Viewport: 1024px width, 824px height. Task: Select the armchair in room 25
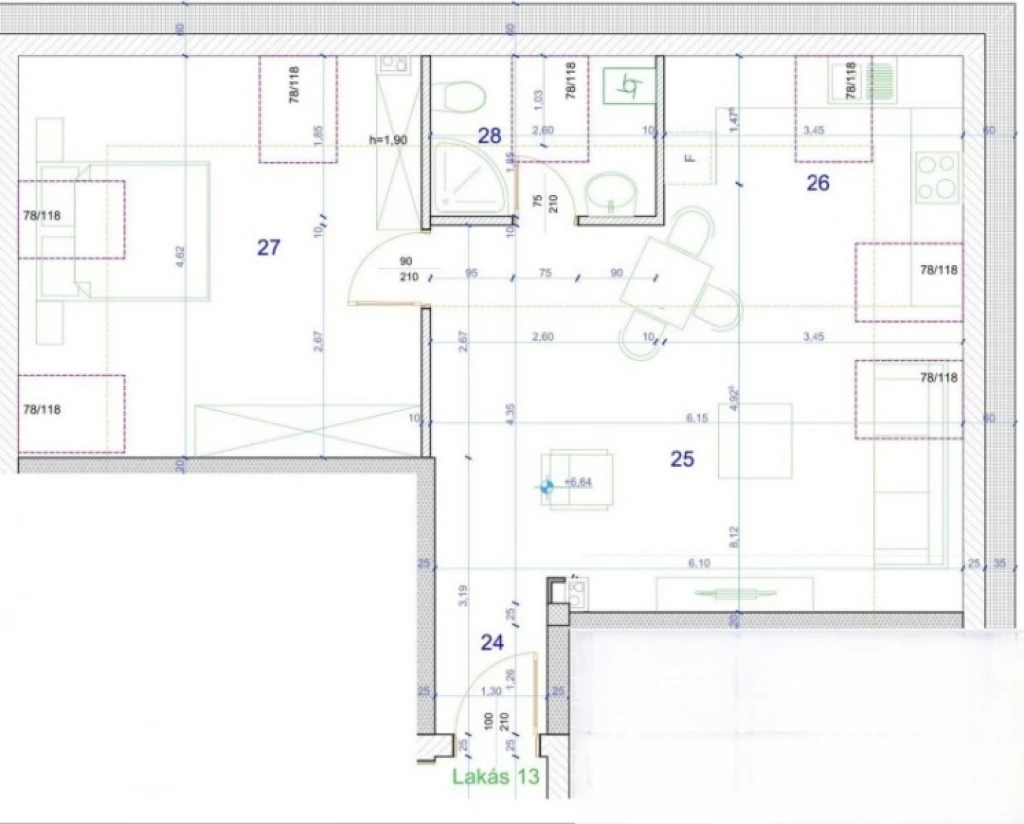pyautogui.click(x=575, y=480)
